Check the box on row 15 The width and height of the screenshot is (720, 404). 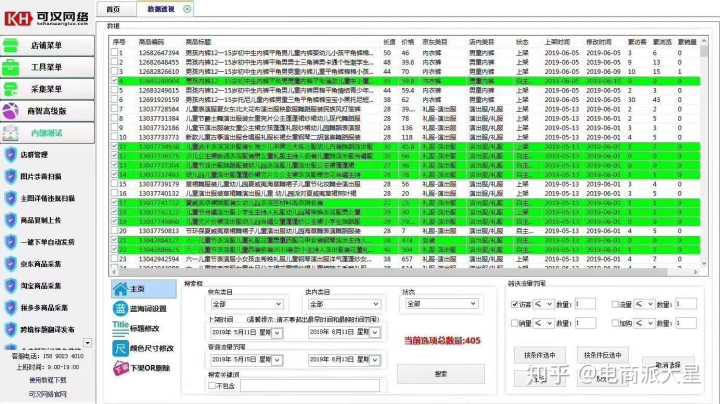[x=114, y=184]
